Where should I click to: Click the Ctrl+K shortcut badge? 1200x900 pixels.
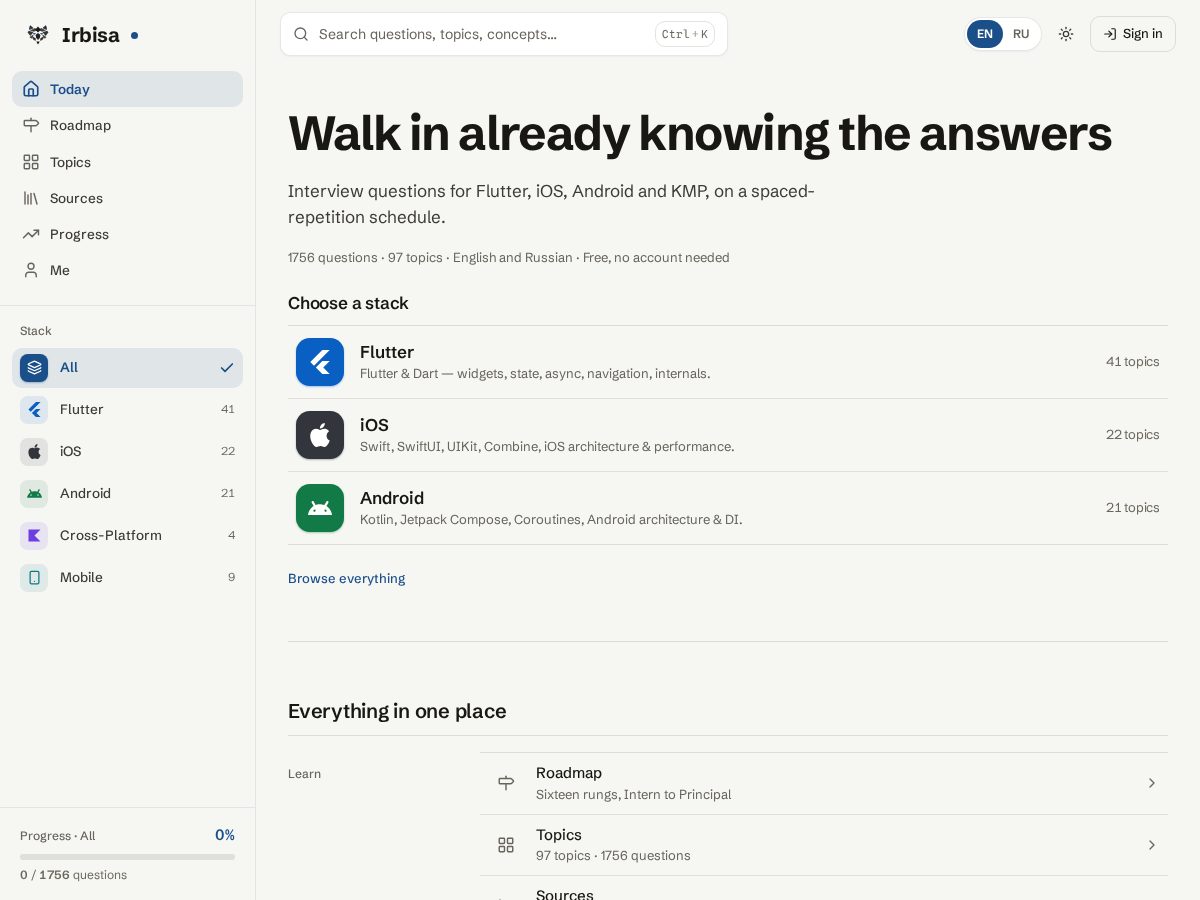(685, 34)
